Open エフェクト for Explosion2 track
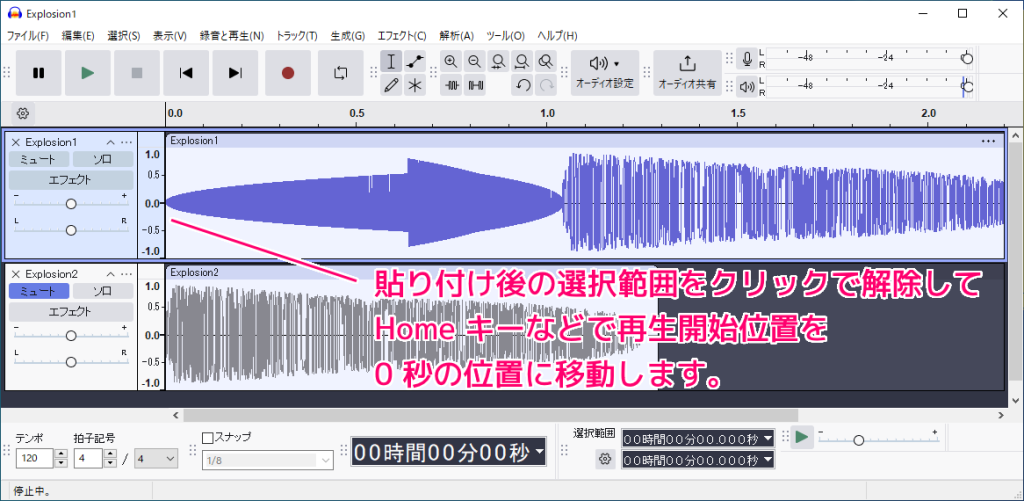This screenshot has height=501, width=1024. (71, 312)
